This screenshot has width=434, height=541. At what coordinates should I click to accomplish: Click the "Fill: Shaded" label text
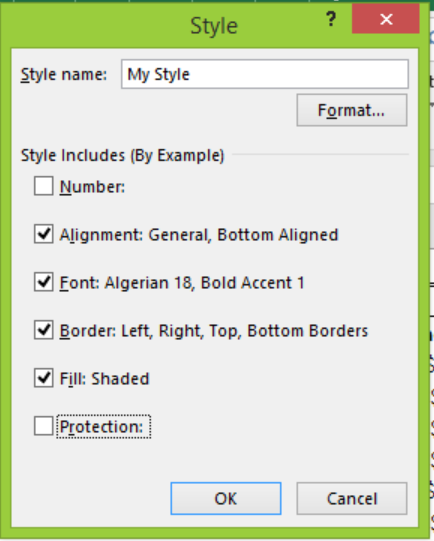pos(104,379)
